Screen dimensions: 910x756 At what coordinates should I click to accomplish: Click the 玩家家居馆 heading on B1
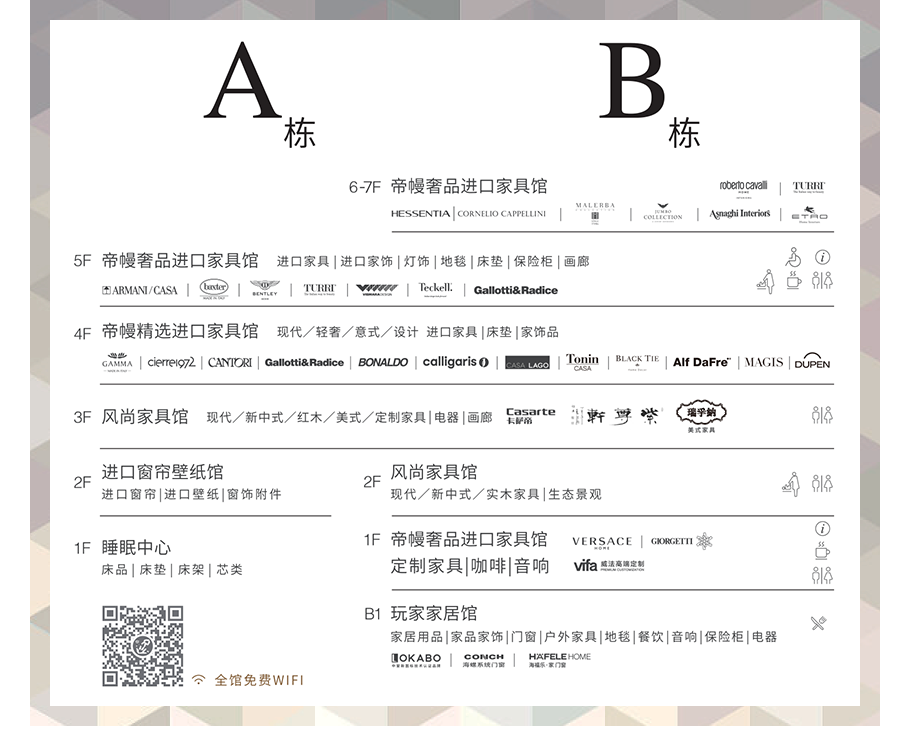click(x=434, y=613)
